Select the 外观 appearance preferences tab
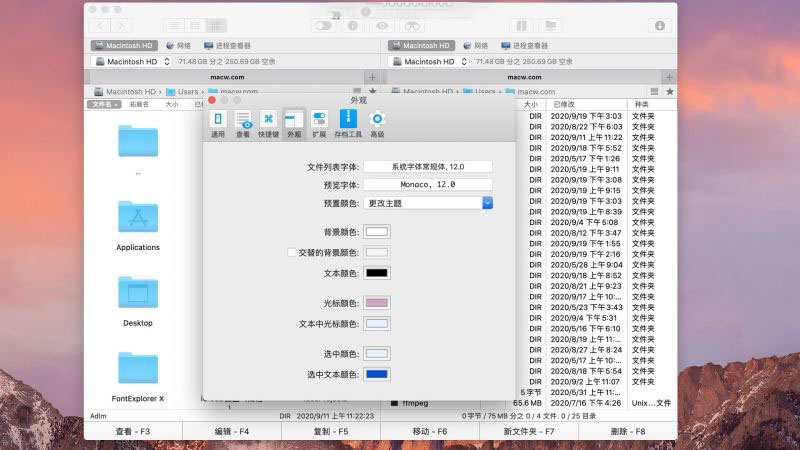Viewport: 800px width, 450px height. (294, 124)
